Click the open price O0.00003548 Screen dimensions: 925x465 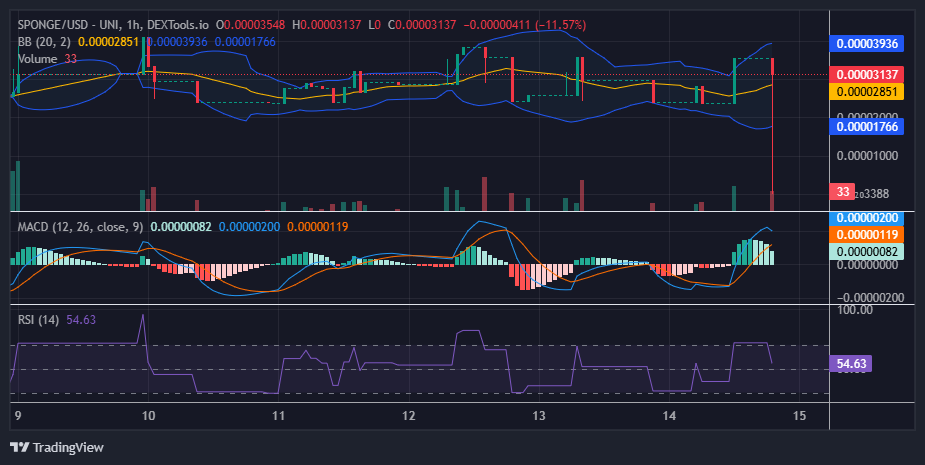point(250,25)
